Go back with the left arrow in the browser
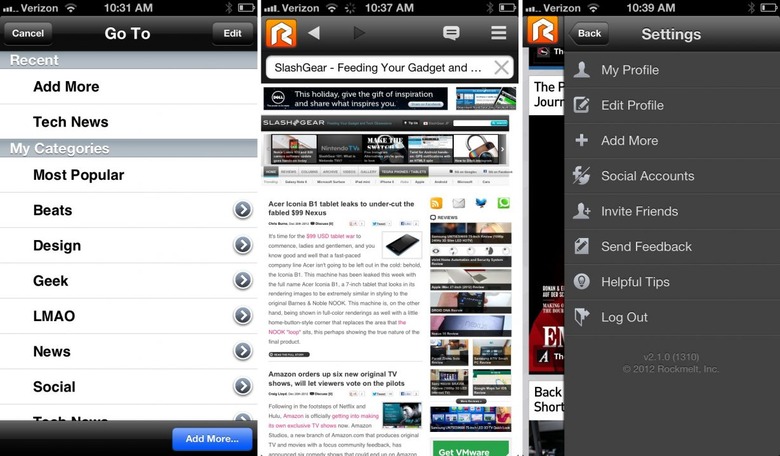 (314, 33)
